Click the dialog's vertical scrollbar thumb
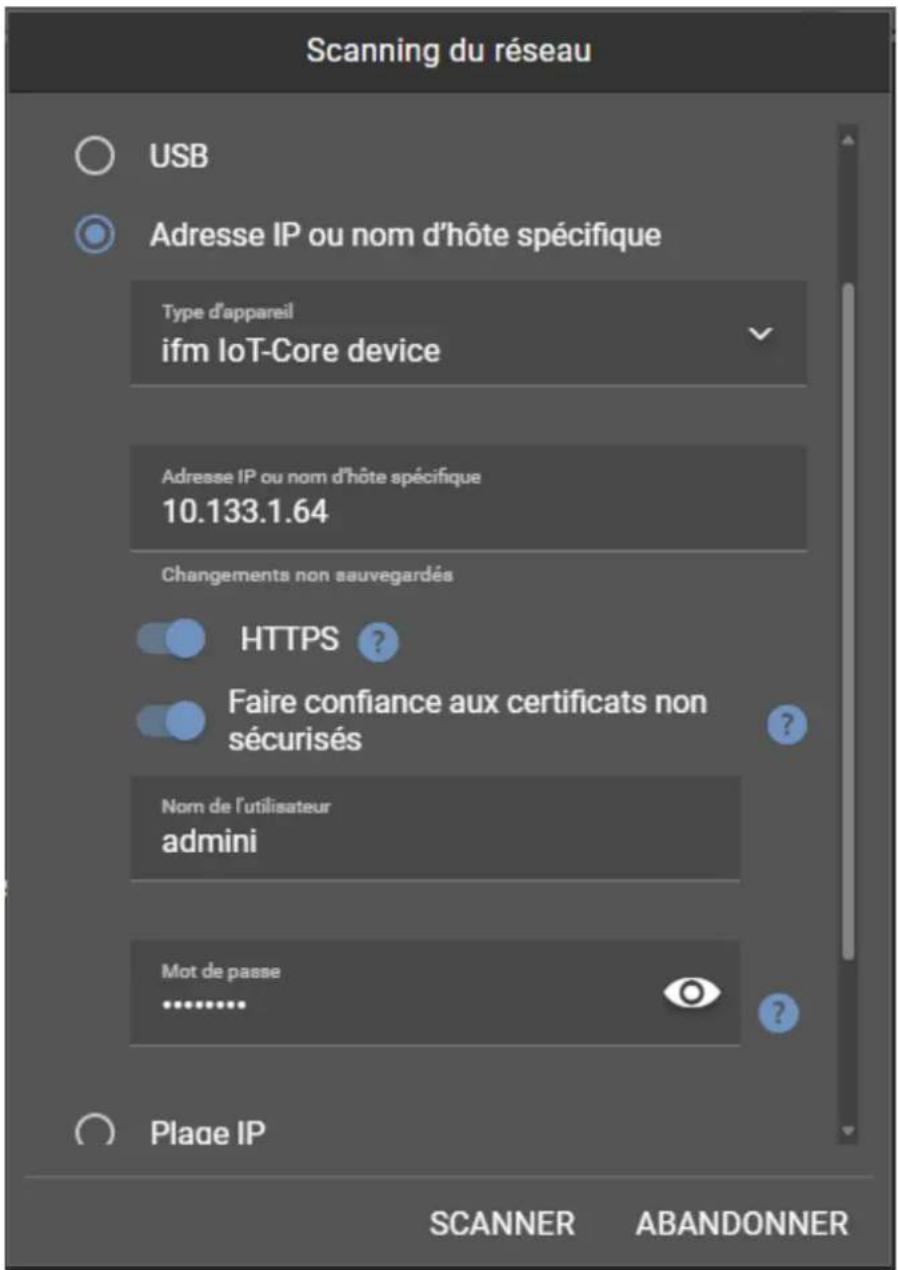The height and width of the screenshot is (1270, 898). (848, 620)
